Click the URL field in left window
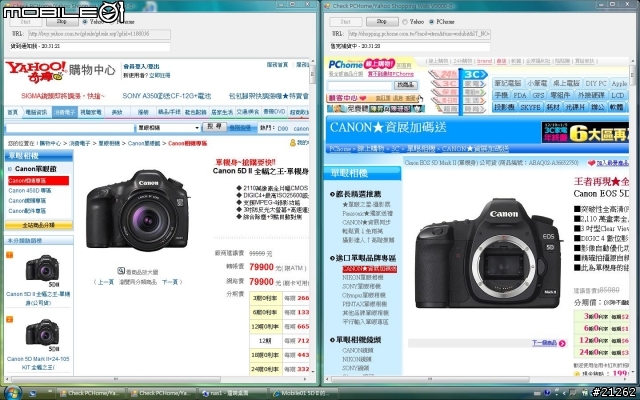640x400 pixels. tap(99, 34)
